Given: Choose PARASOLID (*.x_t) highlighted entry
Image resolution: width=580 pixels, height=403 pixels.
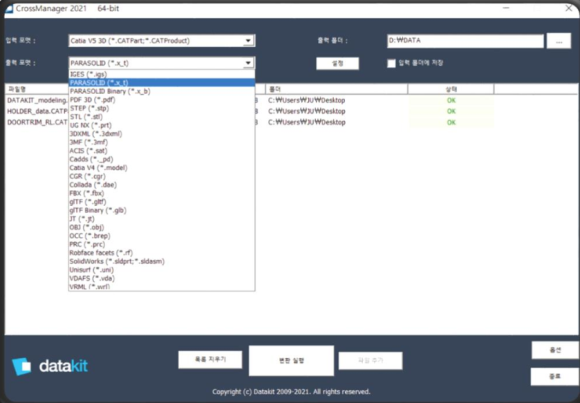Looking at the screenshot, I should [x=162, y=83].
